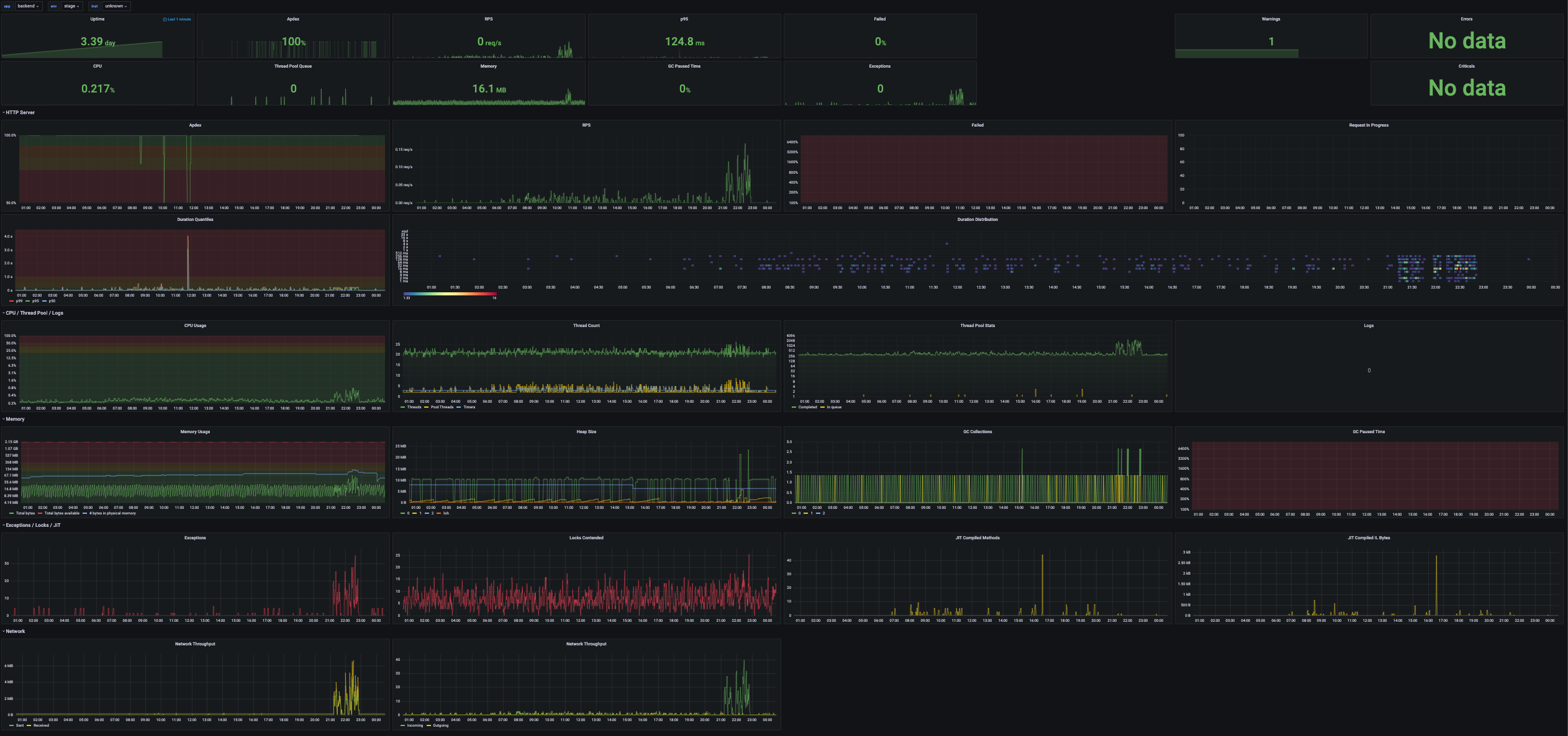Toggle p50 series in Duration Quantiles legend

click(x=52, y=301)
